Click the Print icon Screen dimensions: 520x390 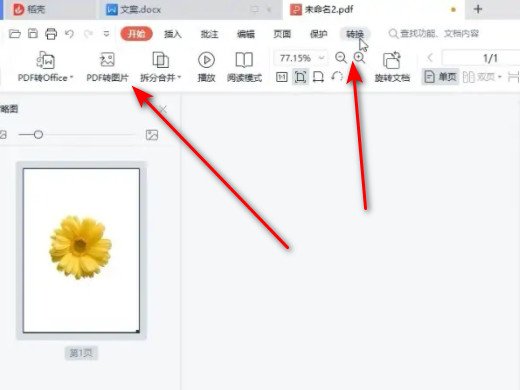click(x=51, y=34)
